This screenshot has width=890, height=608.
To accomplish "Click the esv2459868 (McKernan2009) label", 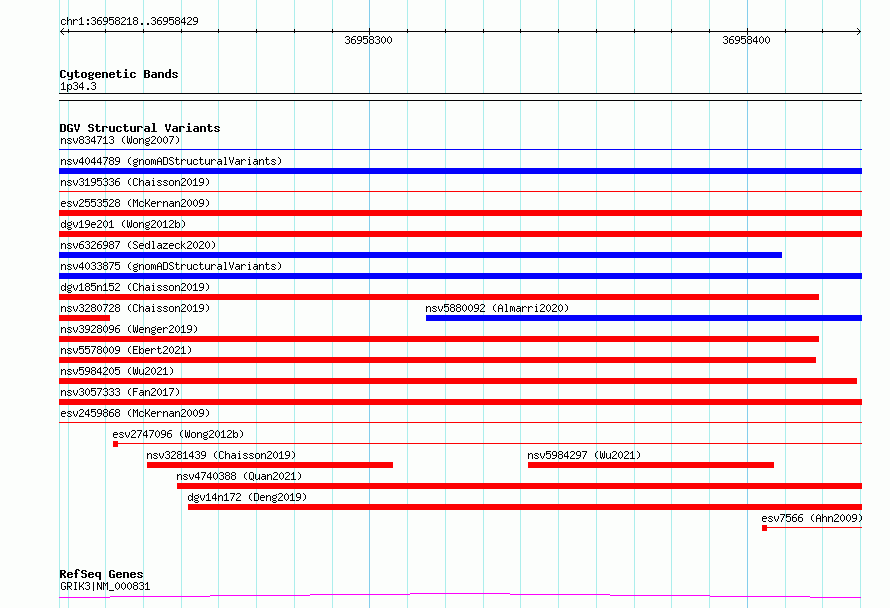I will coord(135,413).
